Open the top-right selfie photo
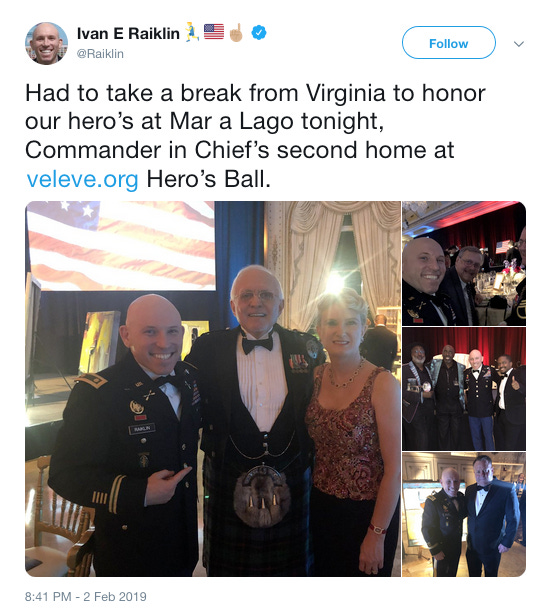 coord(464,263)
